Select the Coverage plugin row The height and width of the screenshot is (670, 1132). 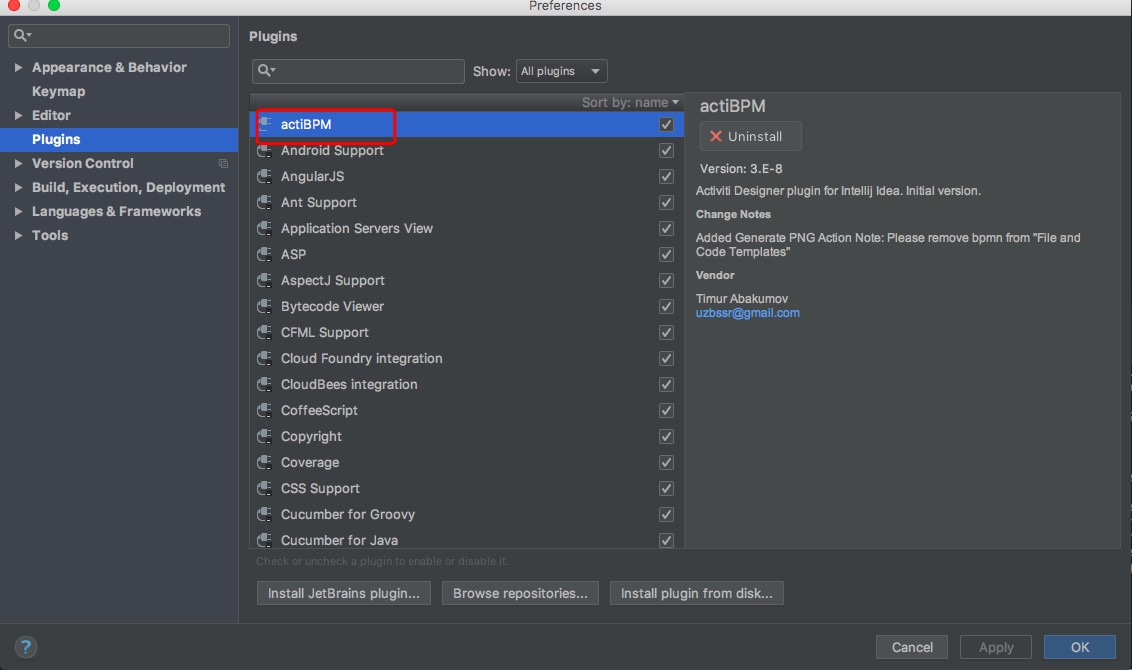click(466, 462)
